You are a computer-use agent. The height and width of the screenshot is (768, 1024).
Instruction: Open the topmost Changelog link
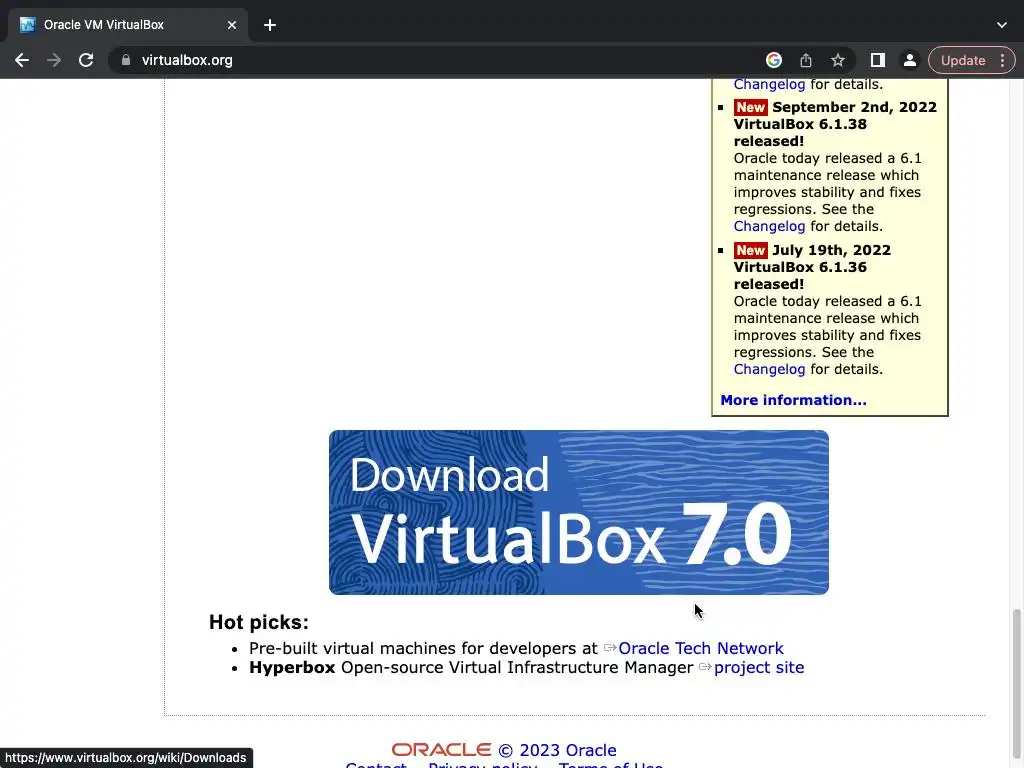769,84
